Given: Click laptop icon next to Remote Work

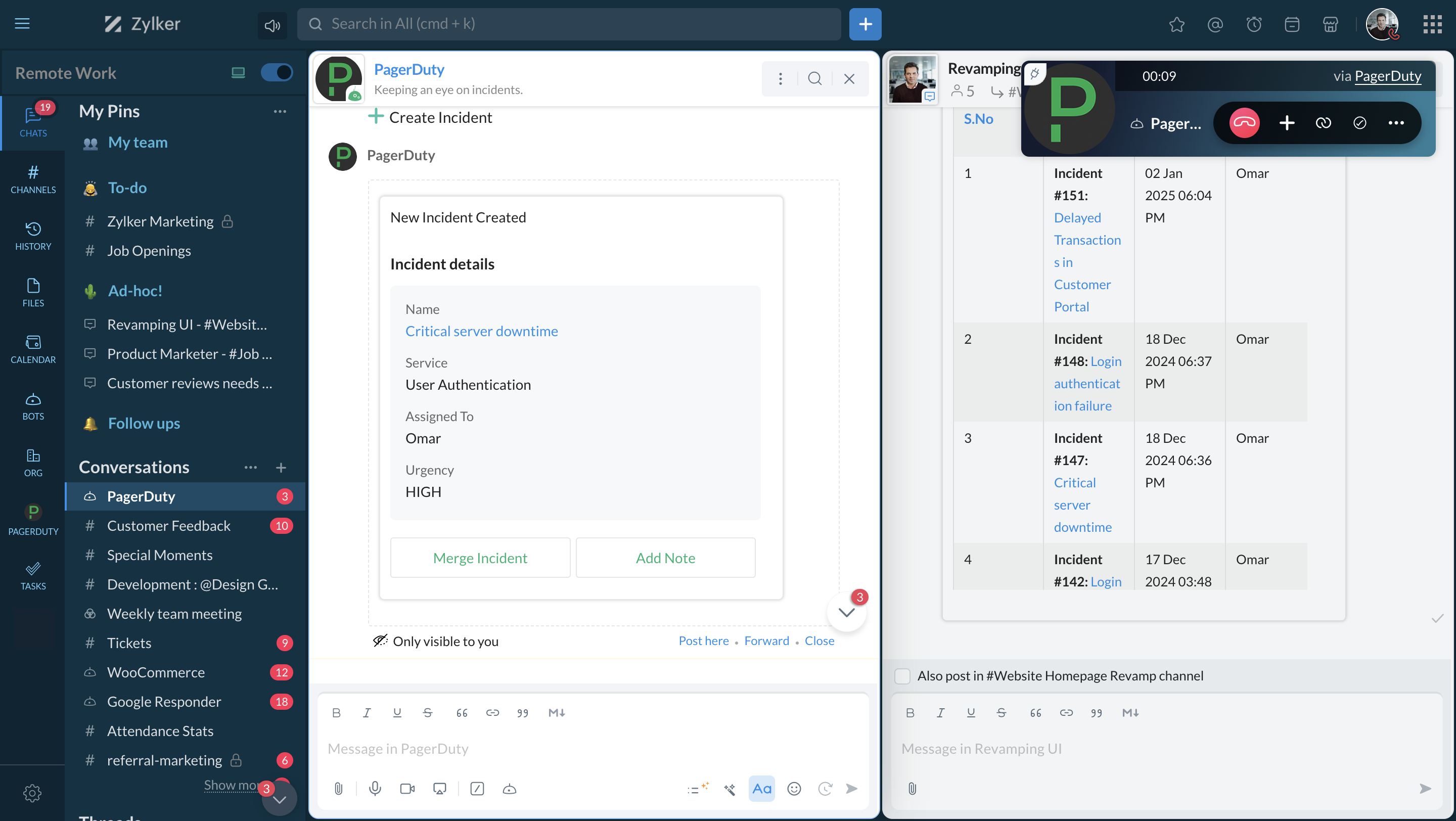Looking at the screenshot, I should point(238,72).
